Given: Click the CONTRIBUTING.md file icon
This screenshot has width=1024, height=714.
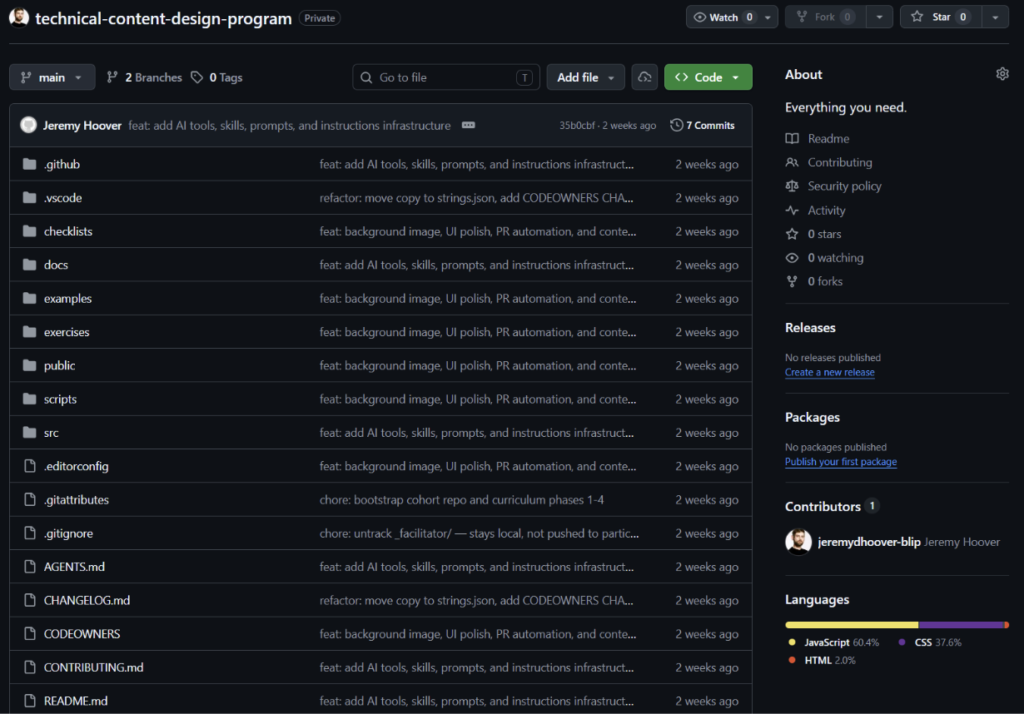Looking at the screenshot, I should point(29,667).
